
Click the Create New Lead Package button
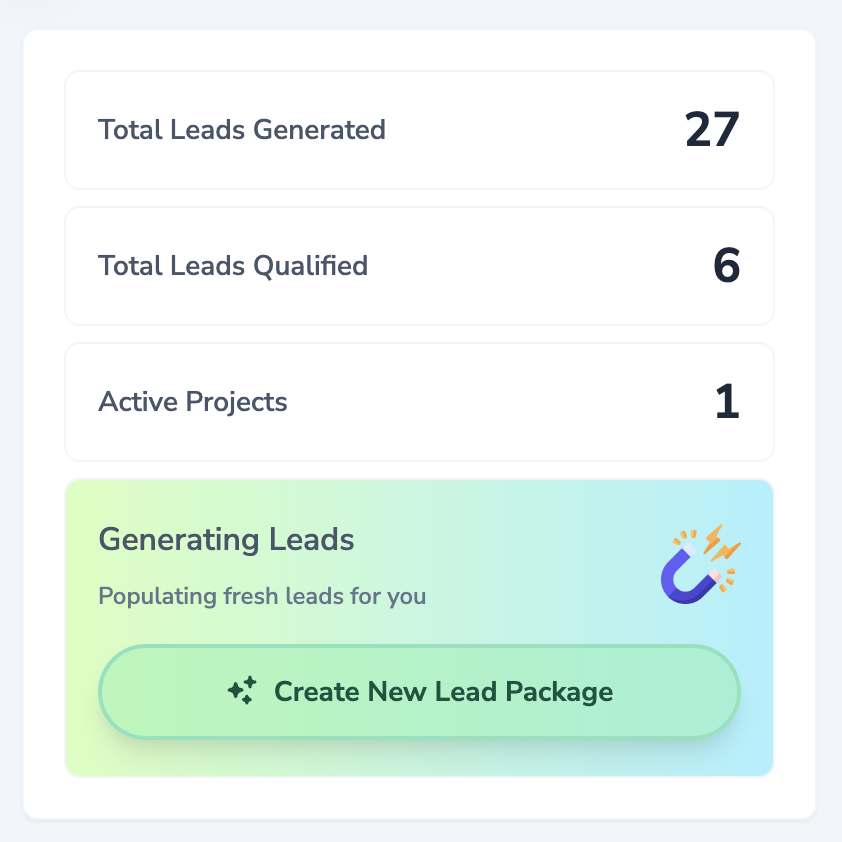419,692
